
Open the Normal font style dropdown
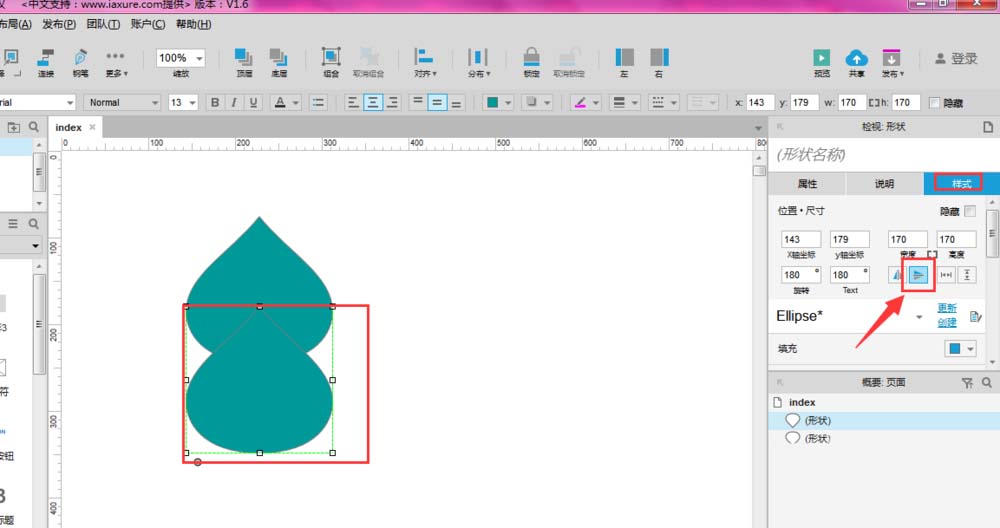click(122, 102)
